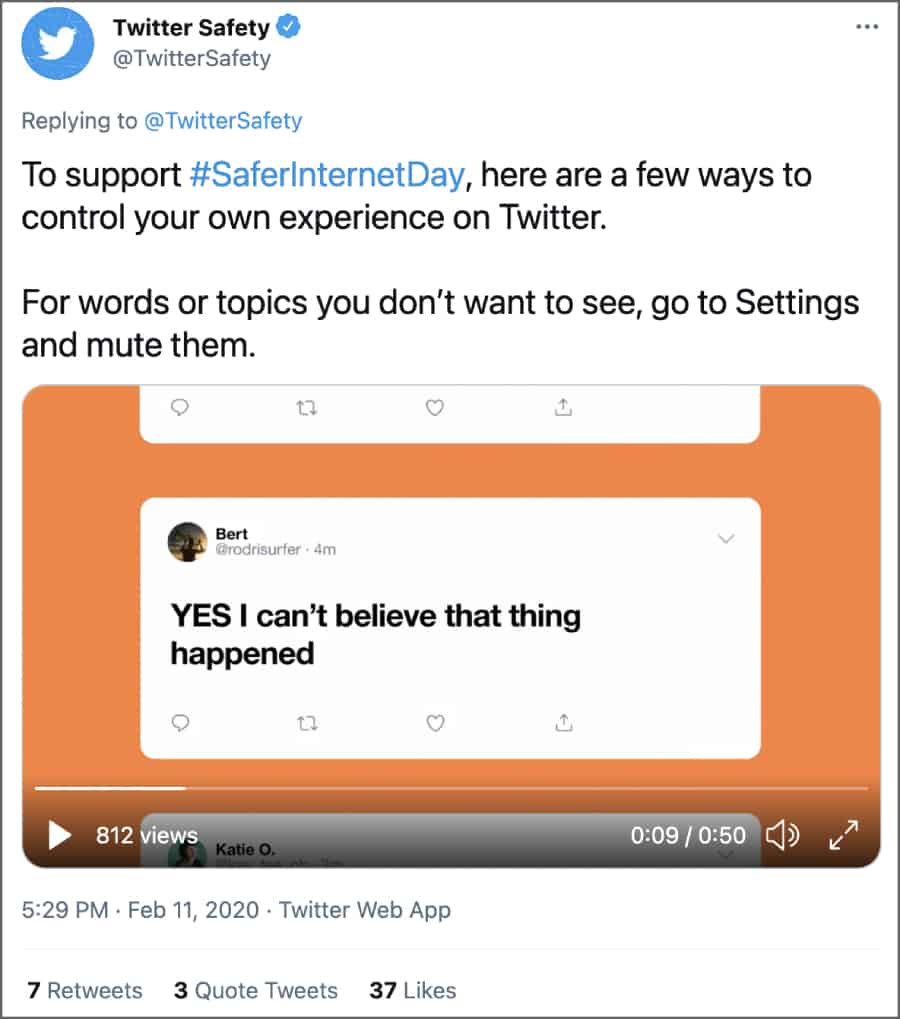Expand the chevron on Bert's tweet
The height and width of the screenshot is (1019, 900).
point(727,539)
